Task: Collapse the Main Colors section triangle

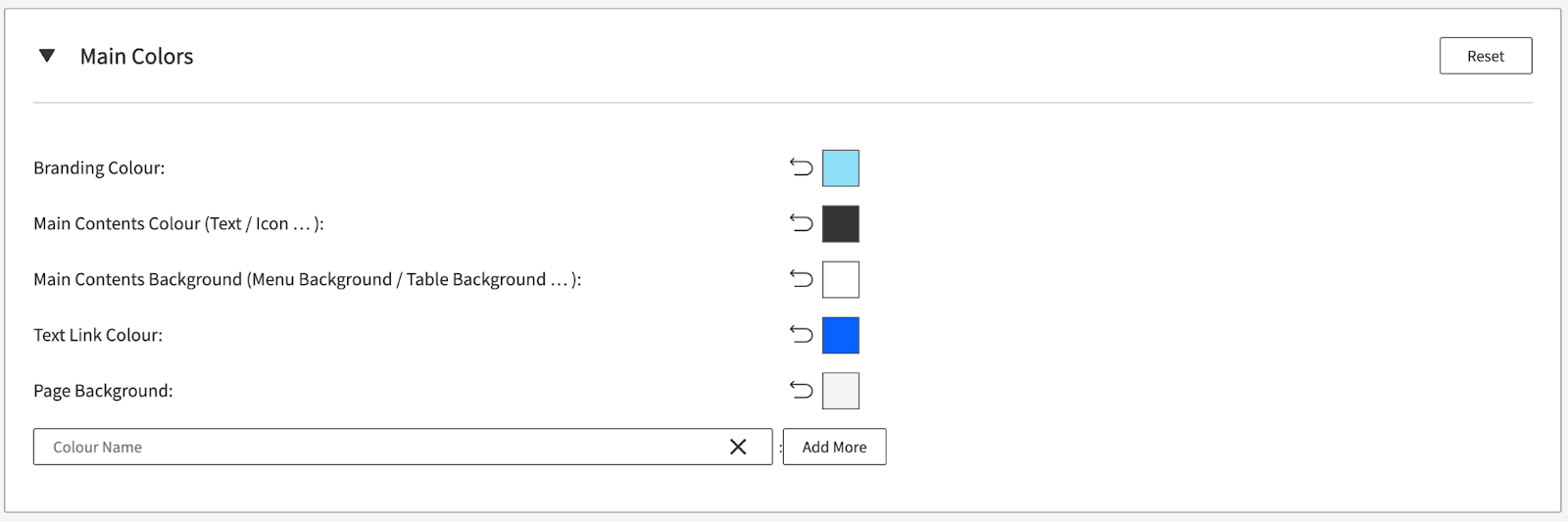Action: pyautogui.click(x=46, y=56)
